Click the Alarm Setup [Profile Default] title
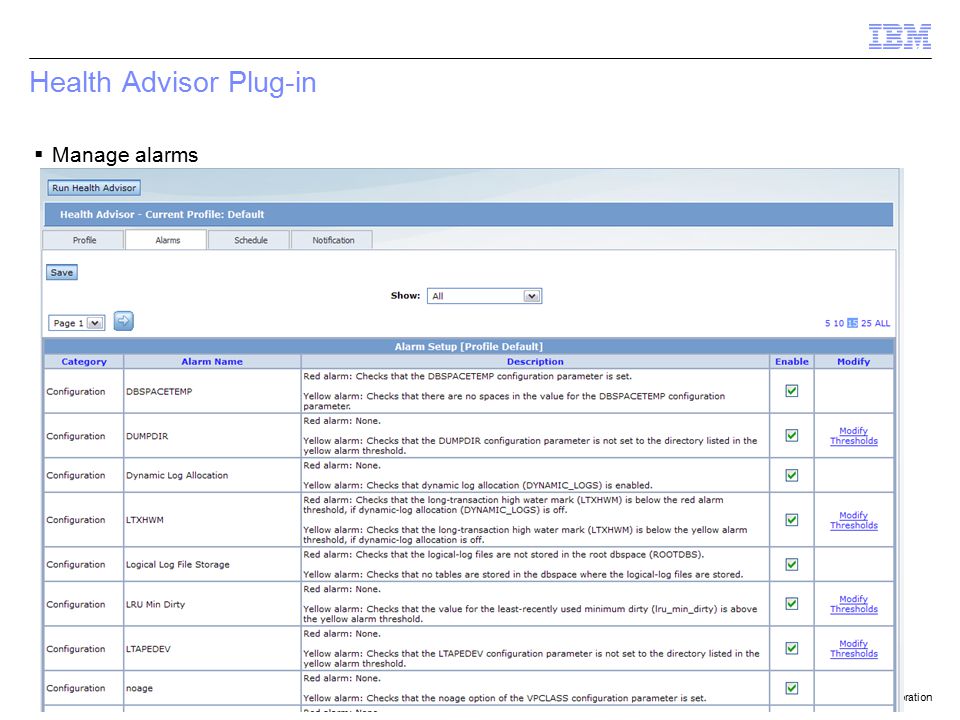This screenshot has width=960, height=720. 468,347
